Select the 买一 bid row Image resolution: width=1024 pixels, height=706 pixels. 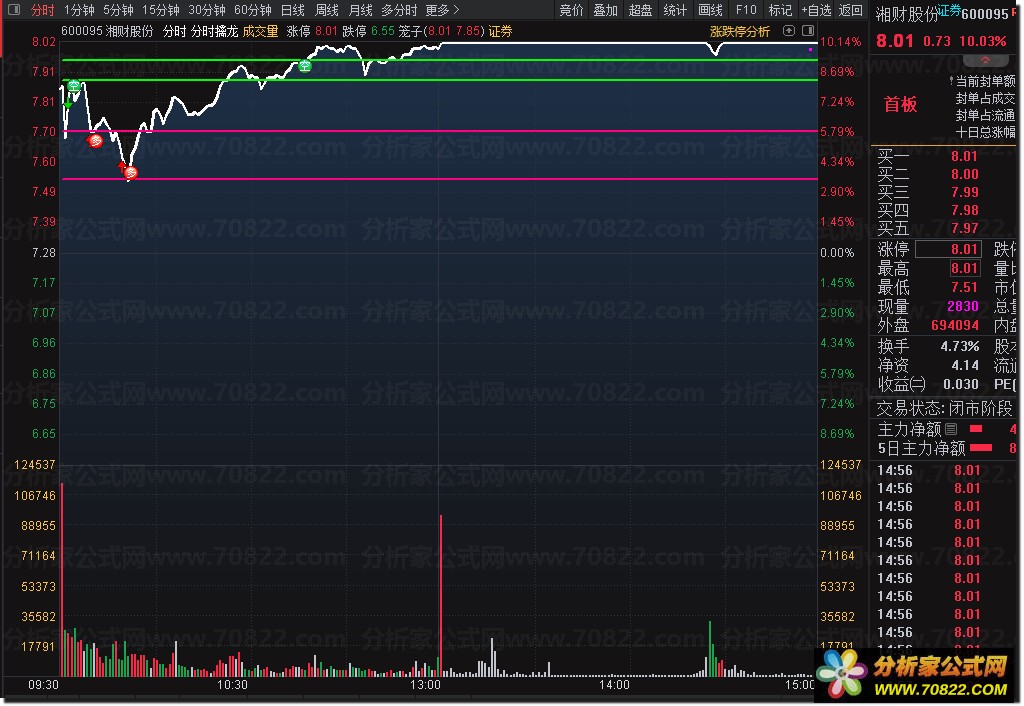(x=928, y=156)
